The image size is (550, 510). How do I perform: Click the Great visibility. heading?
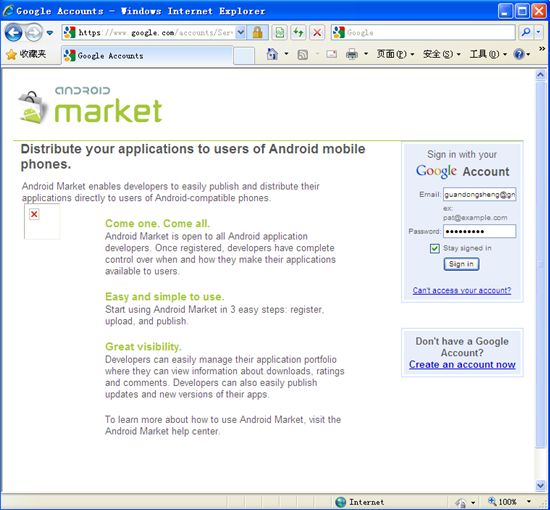click(x=143, y=347)
